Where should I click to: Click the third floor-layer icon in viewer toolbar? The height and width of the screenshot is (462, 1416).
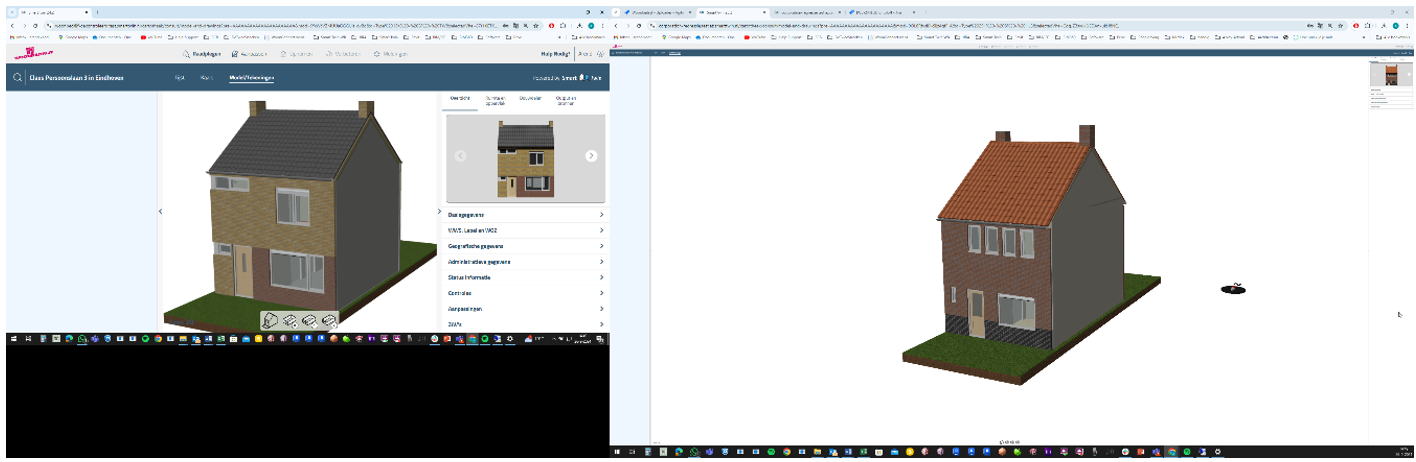(x=310, y=320)
